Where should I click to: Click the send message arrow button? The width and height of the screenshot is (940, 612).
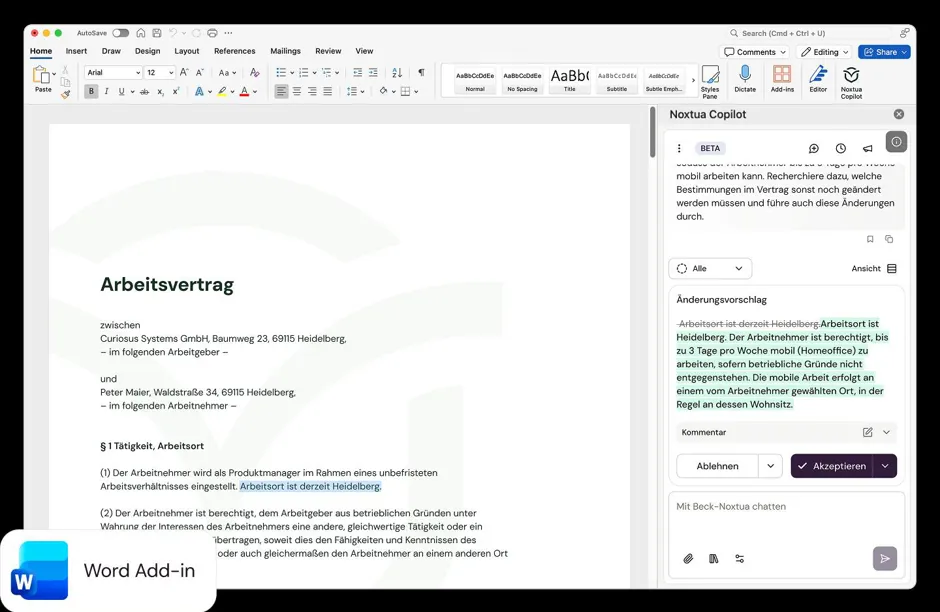coord(884,559)
